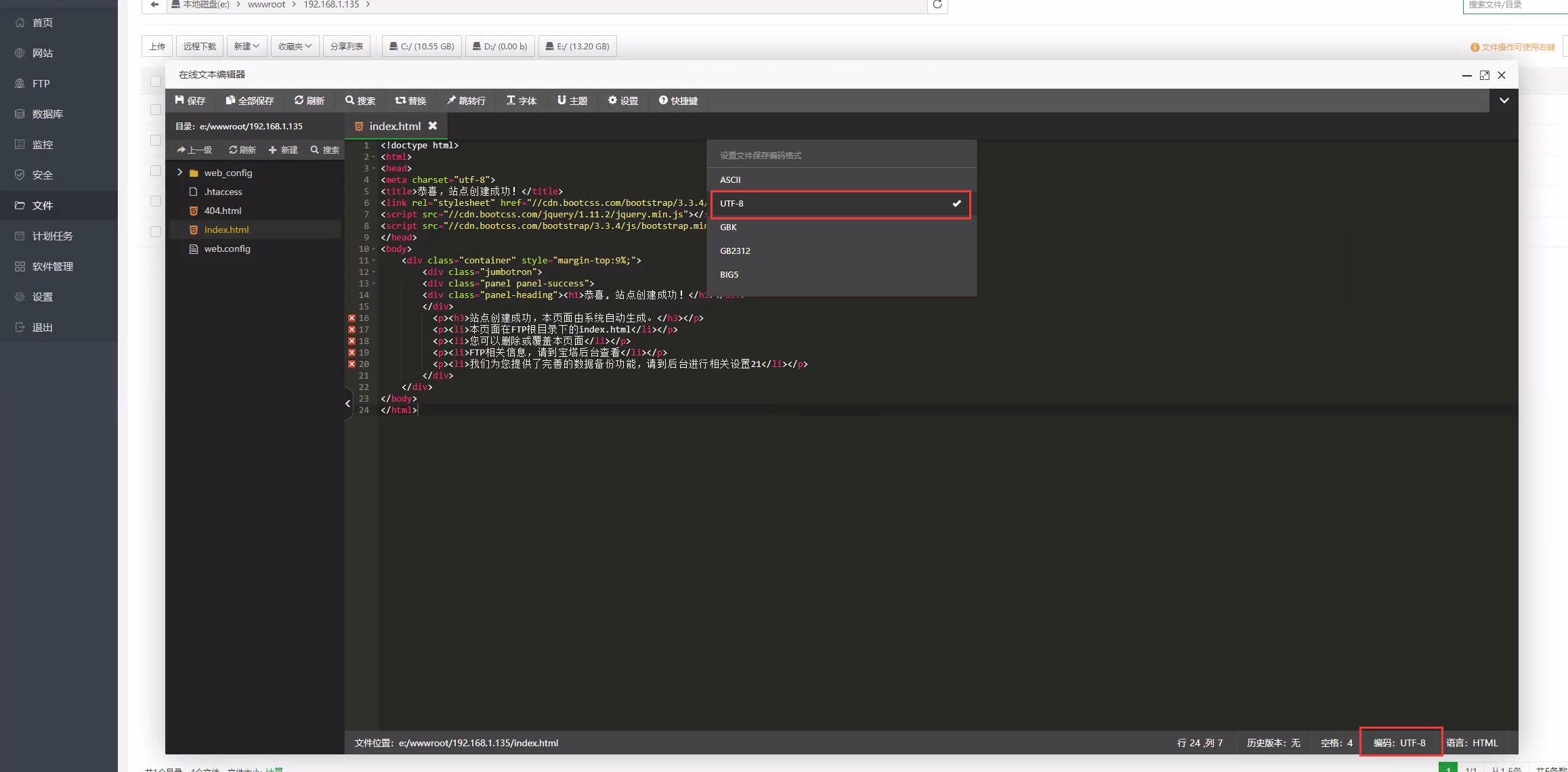Click the error marker on line 16
Image resolution: width=1568 pixels, height=772 pixels.
[x=352, y=318]
